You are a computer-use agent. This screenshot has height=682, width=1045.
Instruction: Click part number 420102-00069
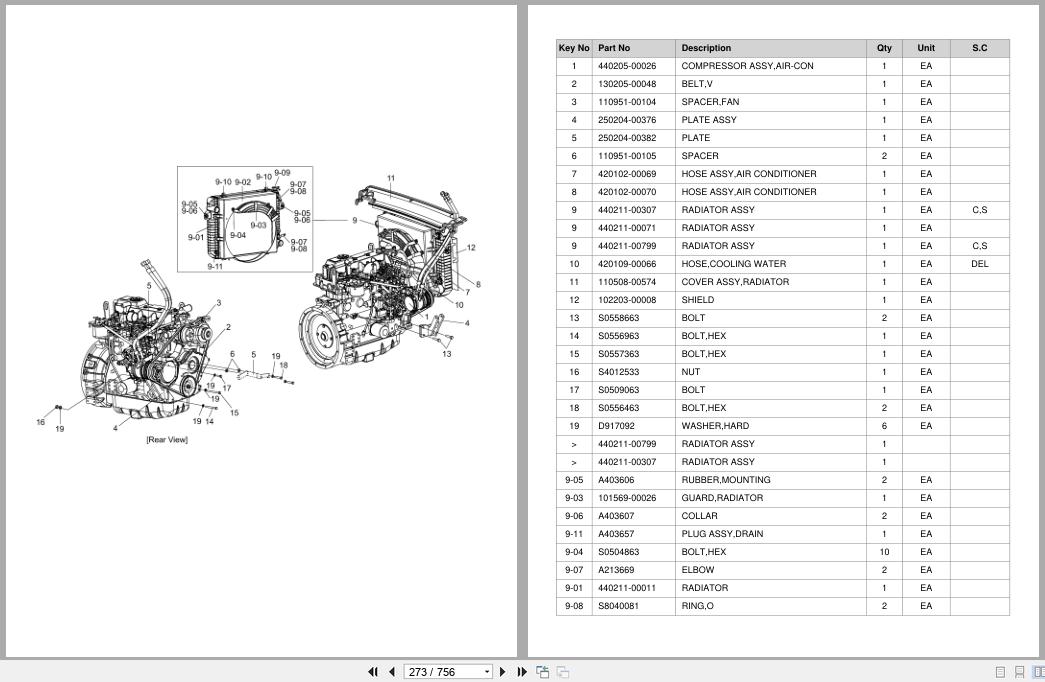tap(627, 174)
